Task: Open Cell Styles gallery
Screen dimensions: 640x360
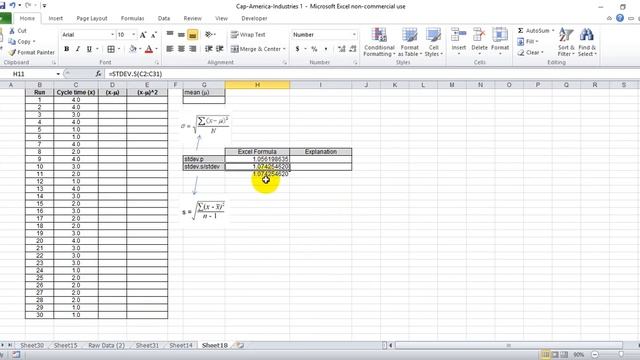Action: click(x=433, y=42)
